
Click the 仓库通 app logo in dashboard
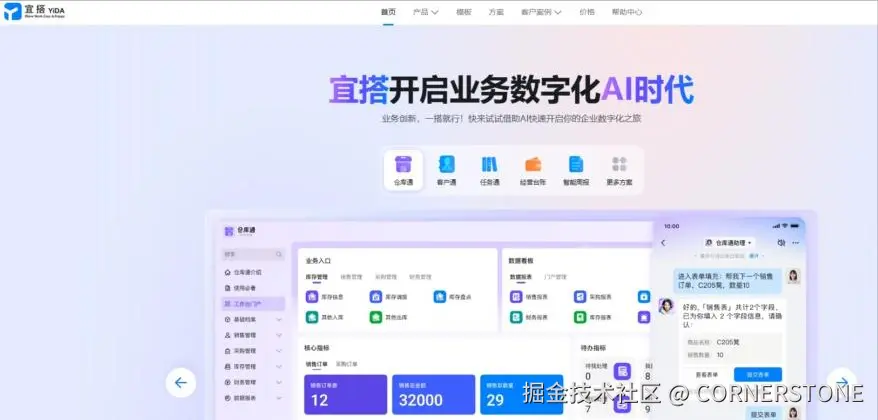point(228,231)
